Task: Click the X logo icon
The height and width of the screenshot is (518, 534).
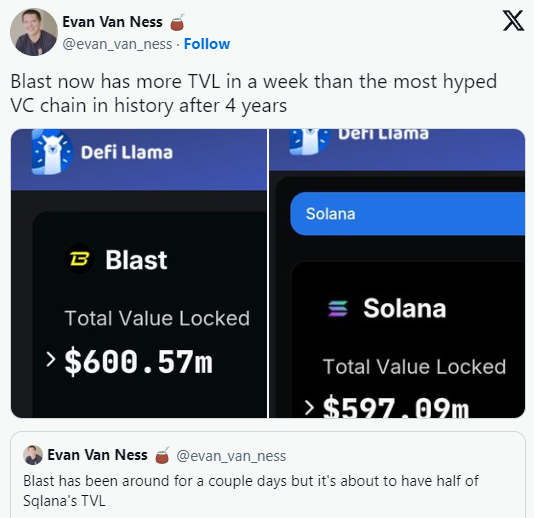Action: [x=513, y=21]
